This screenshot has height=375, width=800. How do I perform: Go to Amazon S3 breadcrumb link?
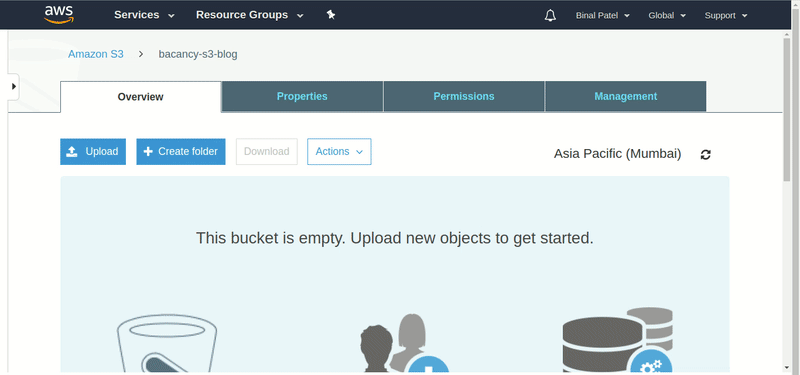(x=96, y=54)
